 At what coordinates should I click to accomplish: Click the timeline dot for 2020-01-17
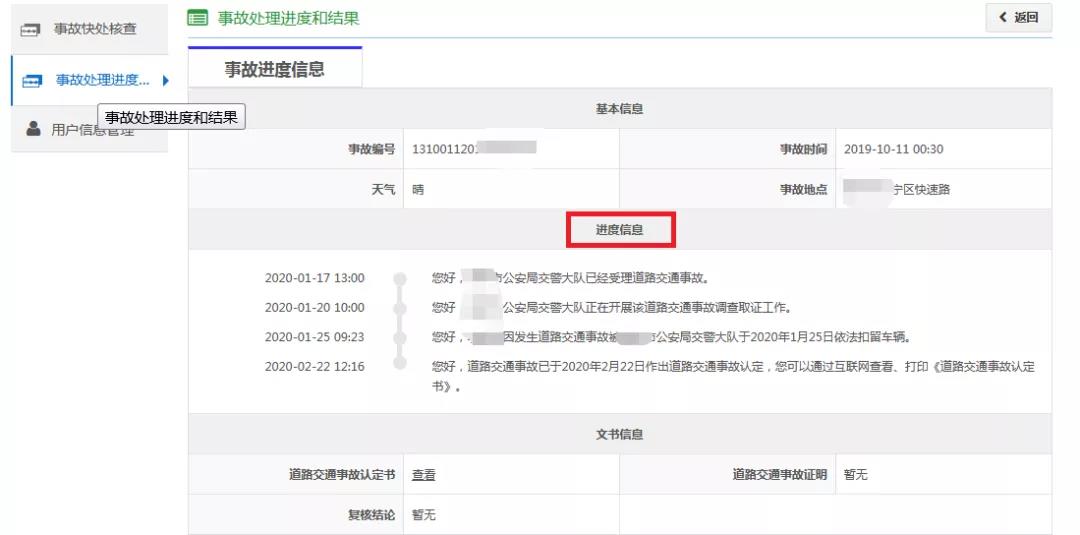click(399, 279)
